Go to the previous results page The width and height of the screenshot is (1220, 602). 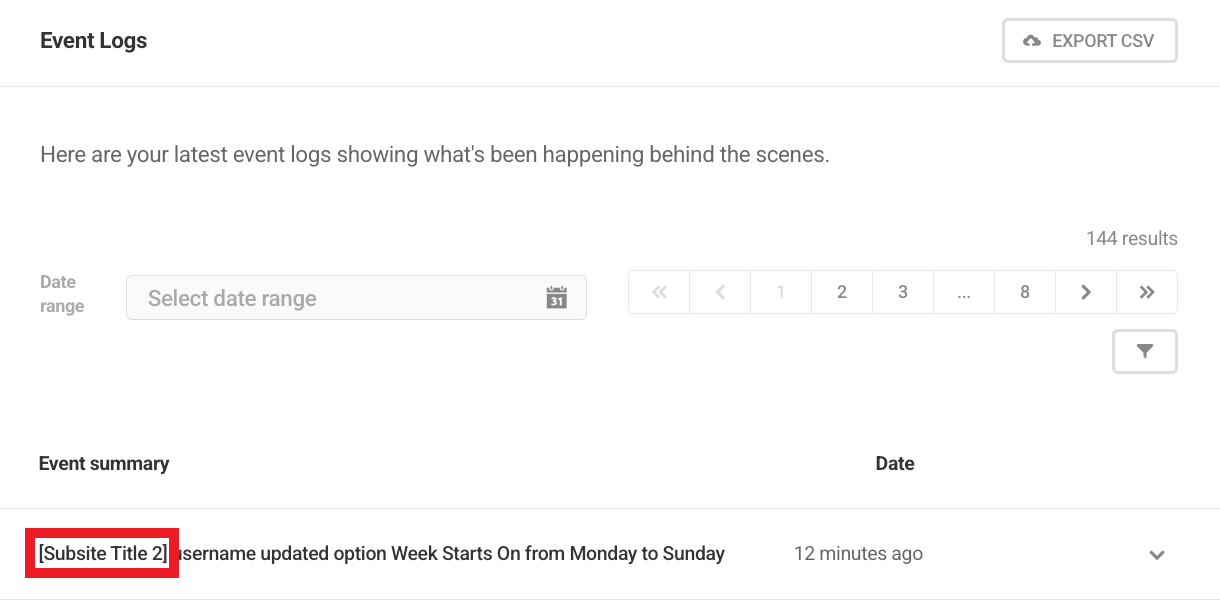click(720, 292)
